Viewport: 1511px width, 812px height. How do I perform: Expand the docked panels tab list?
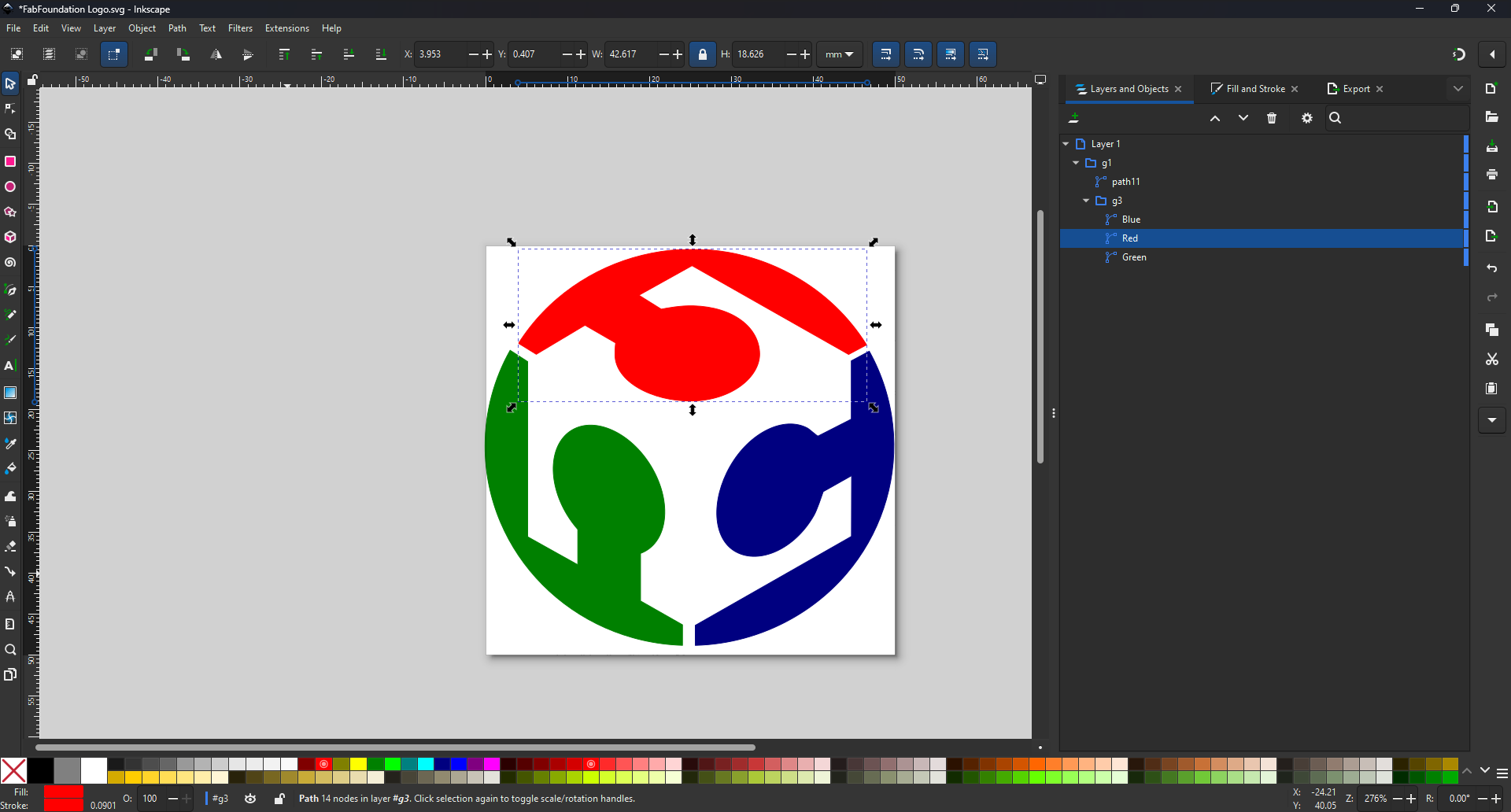pos(1458,89)
